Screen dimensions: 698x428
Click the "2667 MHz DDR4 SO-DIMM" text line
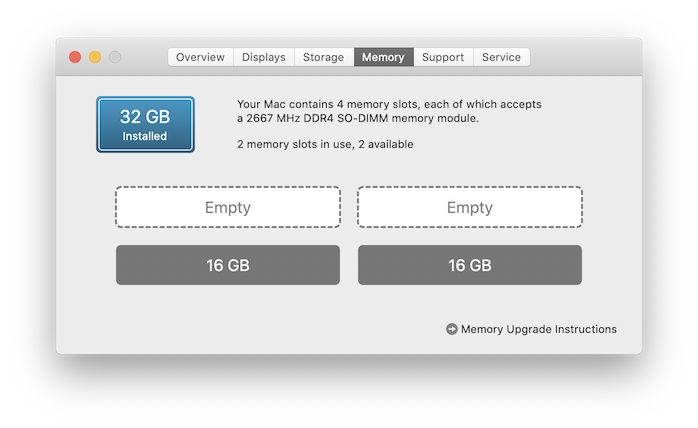click(358, 118)
